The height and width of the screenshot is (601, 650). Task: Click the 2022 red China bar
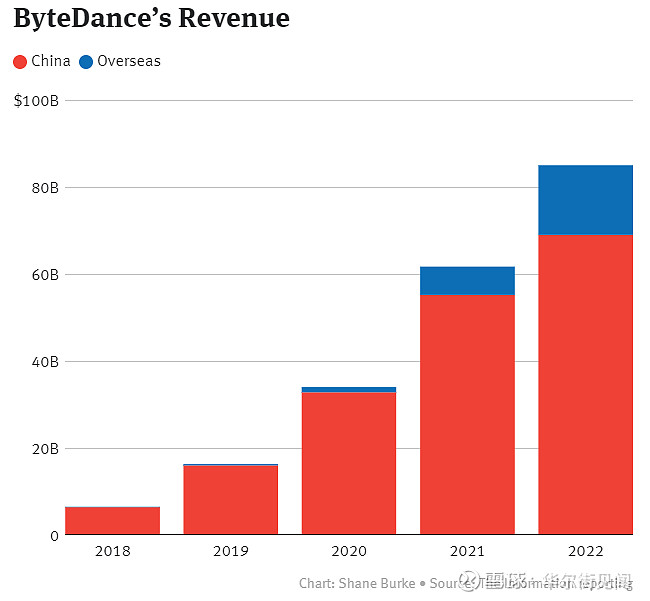(x=585, y=385)
